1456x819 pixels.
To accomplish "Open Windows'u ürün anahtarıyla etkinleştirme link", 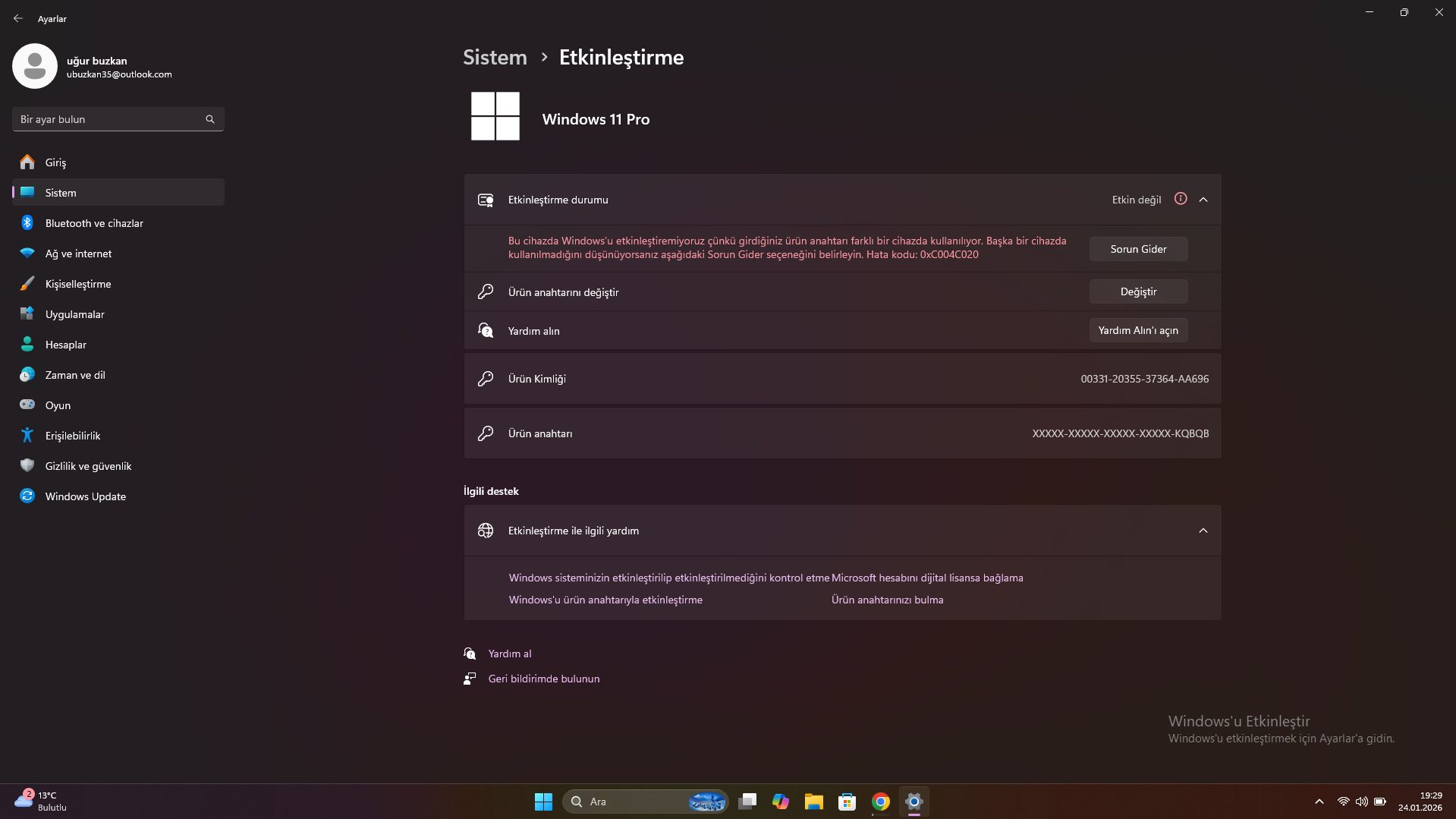I will (605, 600).
